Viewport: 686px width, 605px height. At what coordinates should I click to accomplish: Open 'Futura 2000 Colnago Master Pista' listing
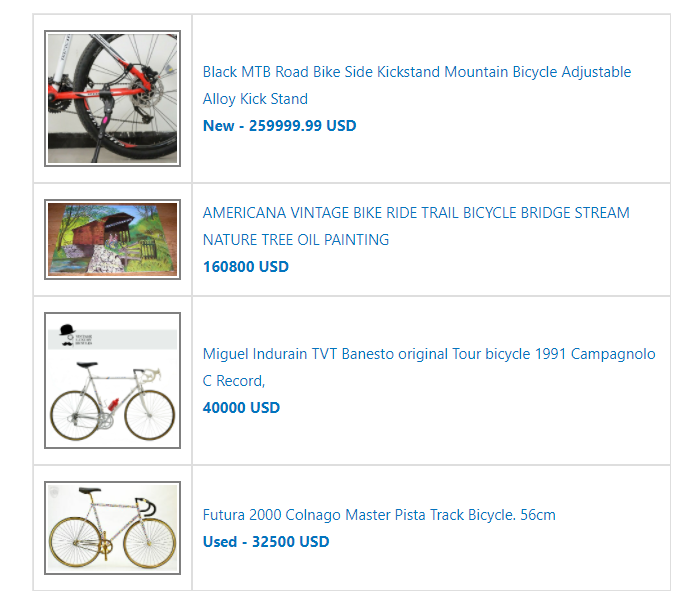(379, 514)
